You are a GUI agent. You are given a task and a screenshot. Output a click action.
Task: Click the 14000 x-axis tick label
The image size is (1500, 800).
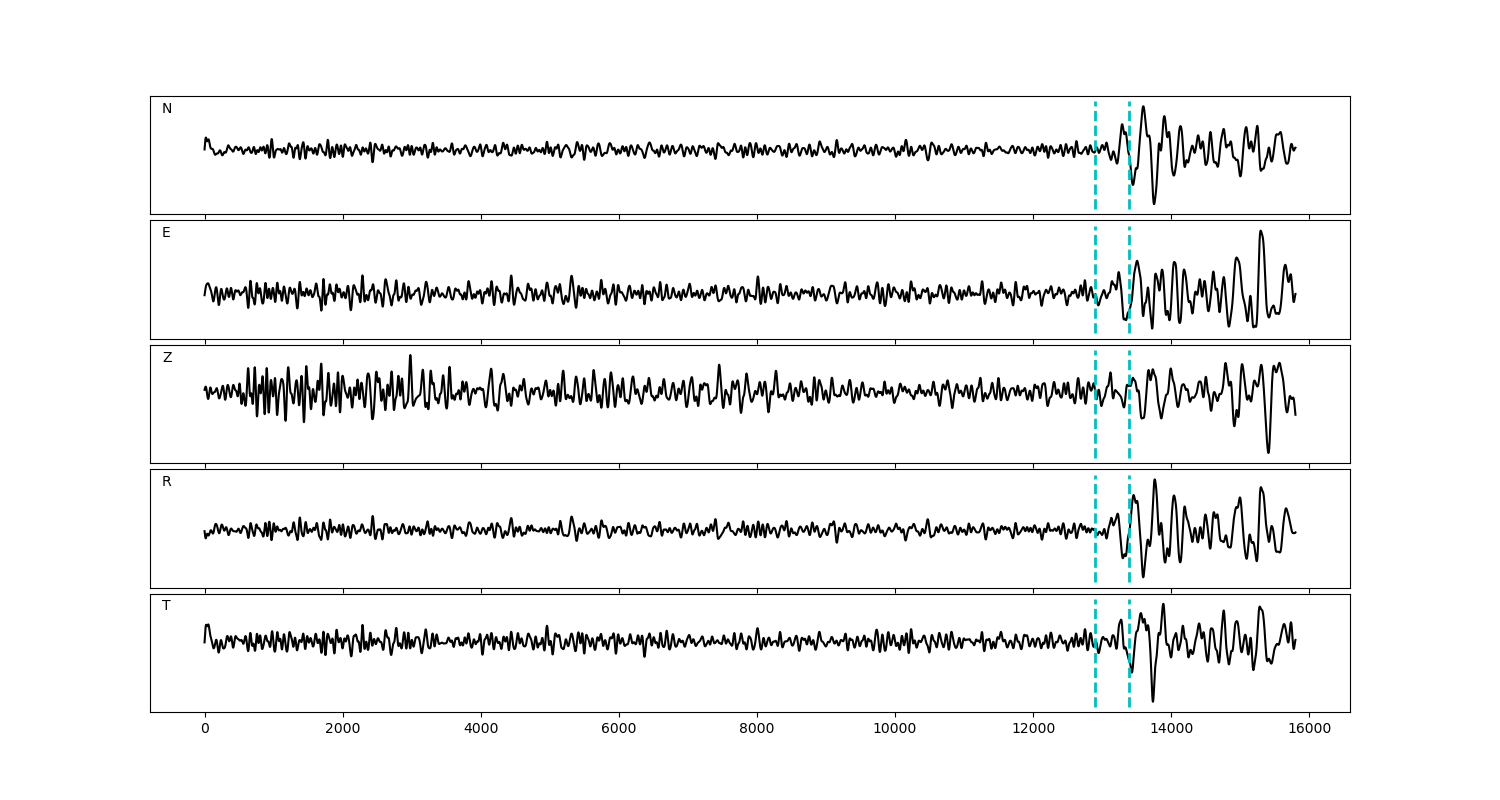point(1171,730)
